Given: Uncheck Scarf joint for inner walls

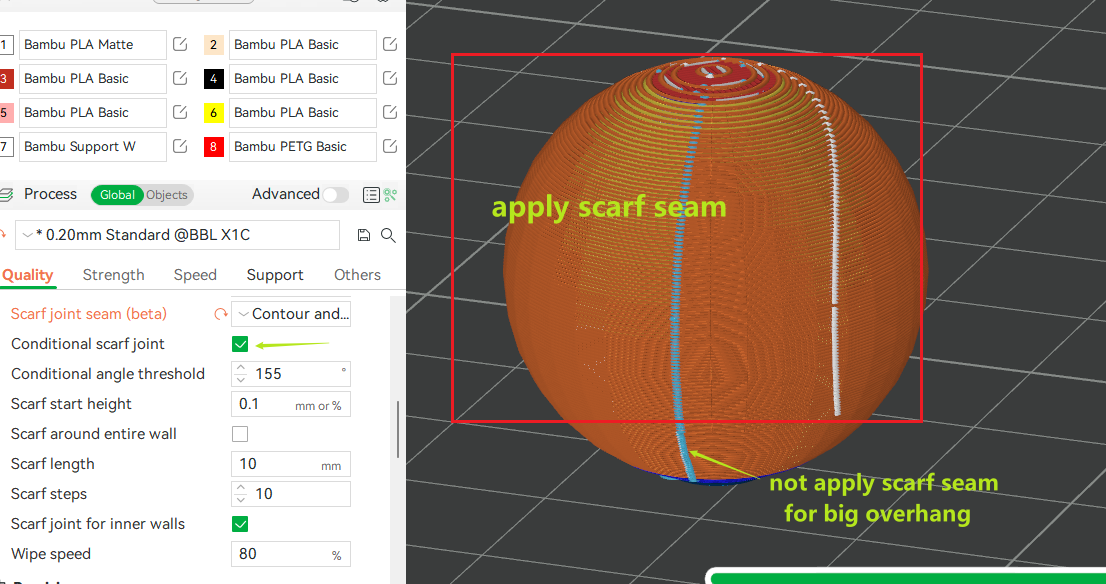Looking at the screenshot, I should [240, 524].
